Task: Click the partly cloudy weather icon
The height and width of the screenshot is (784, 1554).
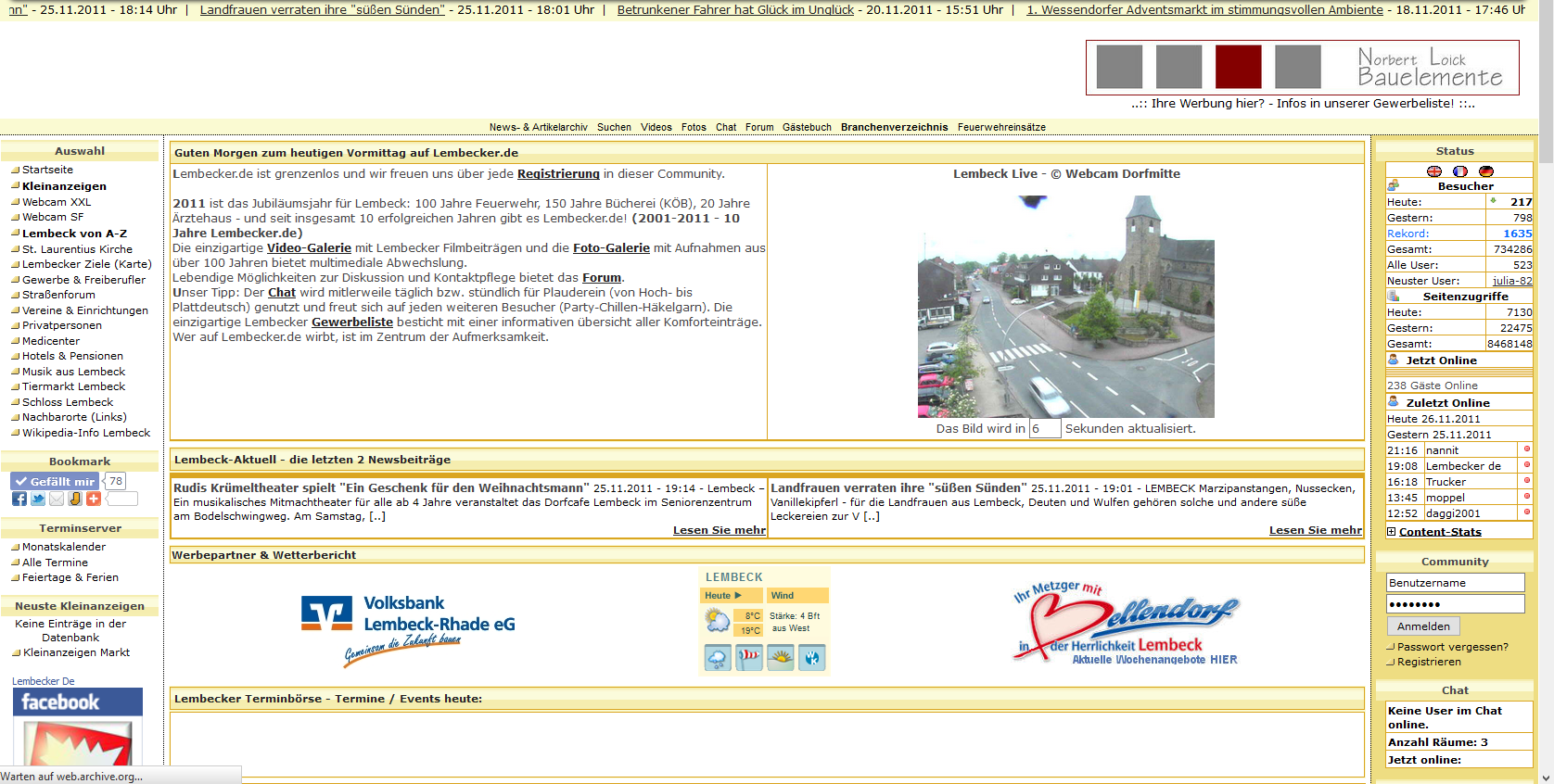Action: pyautogui.click(x=717, y=620)
